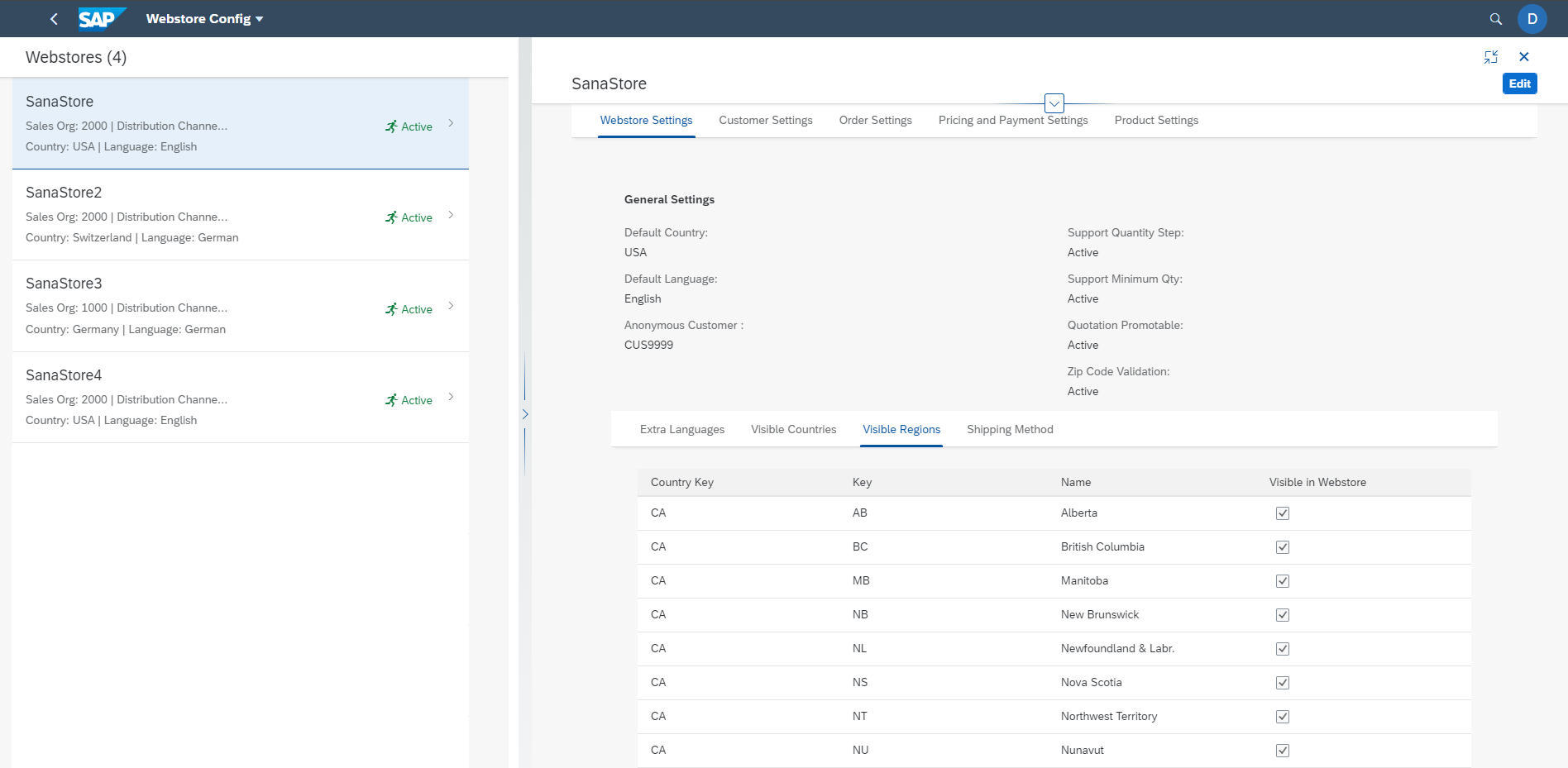Open SanaStore2 via its row chevron
Screen dimensions: 1568x768
451,215
